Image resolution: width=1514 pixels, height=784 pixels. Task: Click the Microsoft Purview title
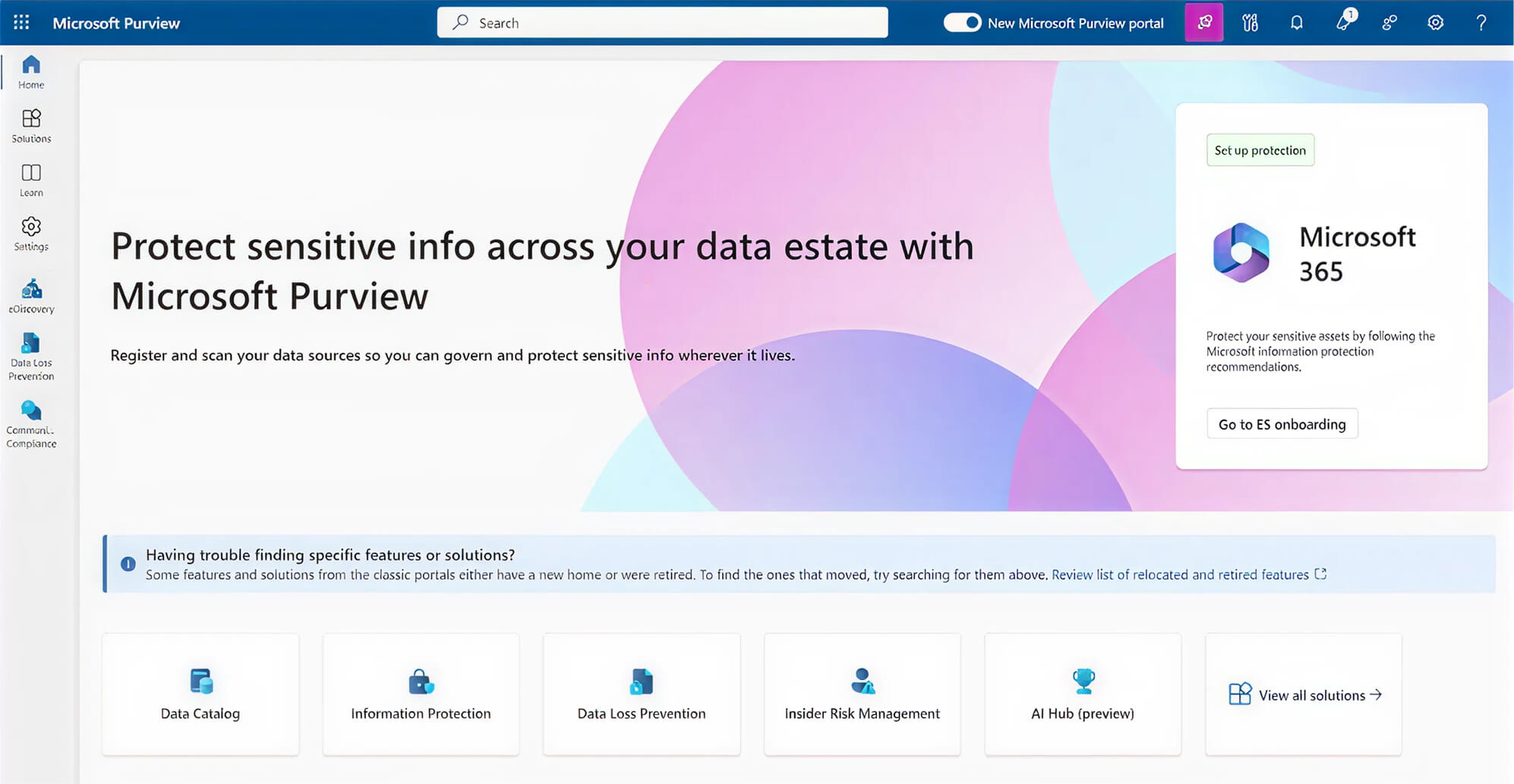pos(116,24)
